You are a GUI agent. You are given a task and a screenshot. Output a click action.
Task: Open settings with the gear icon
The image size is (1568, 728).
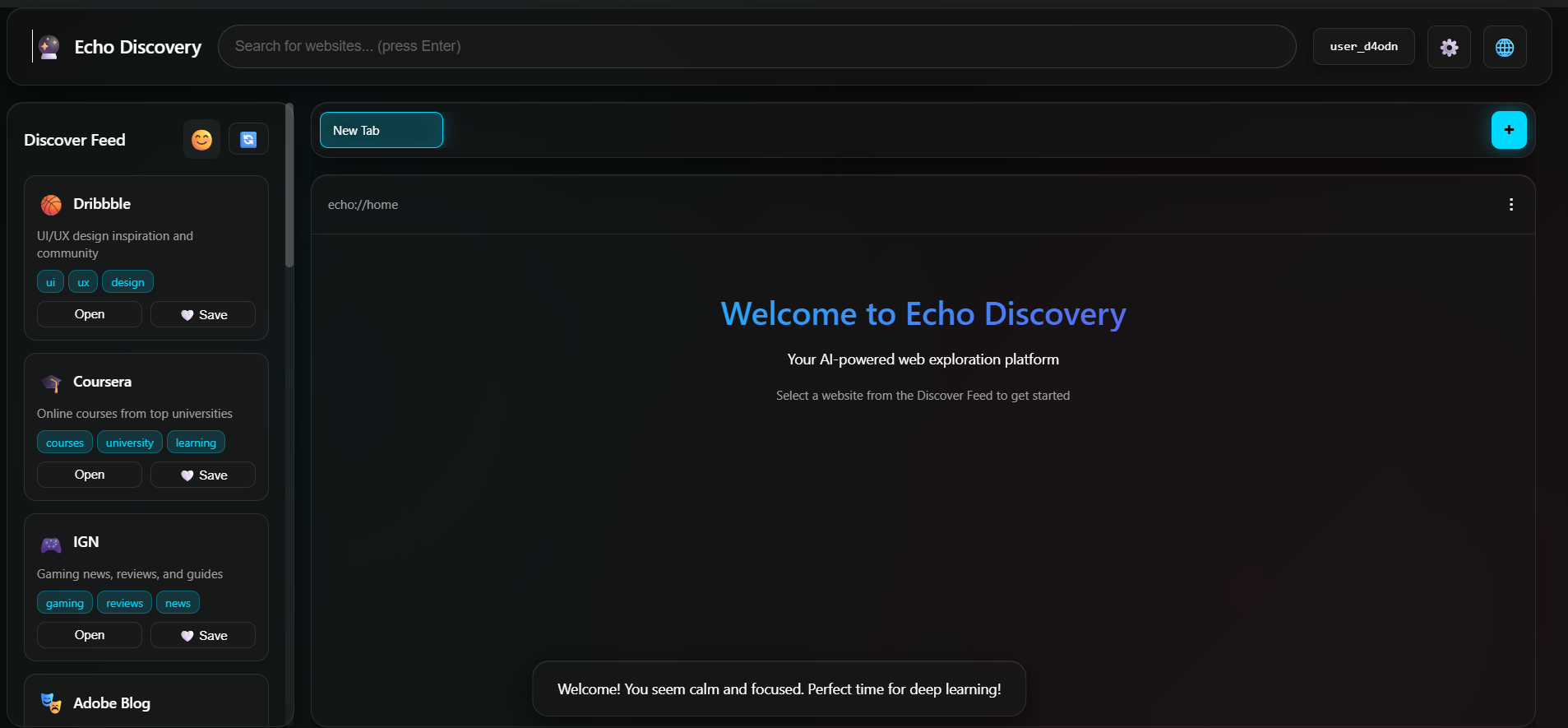tap(1449, 47)
